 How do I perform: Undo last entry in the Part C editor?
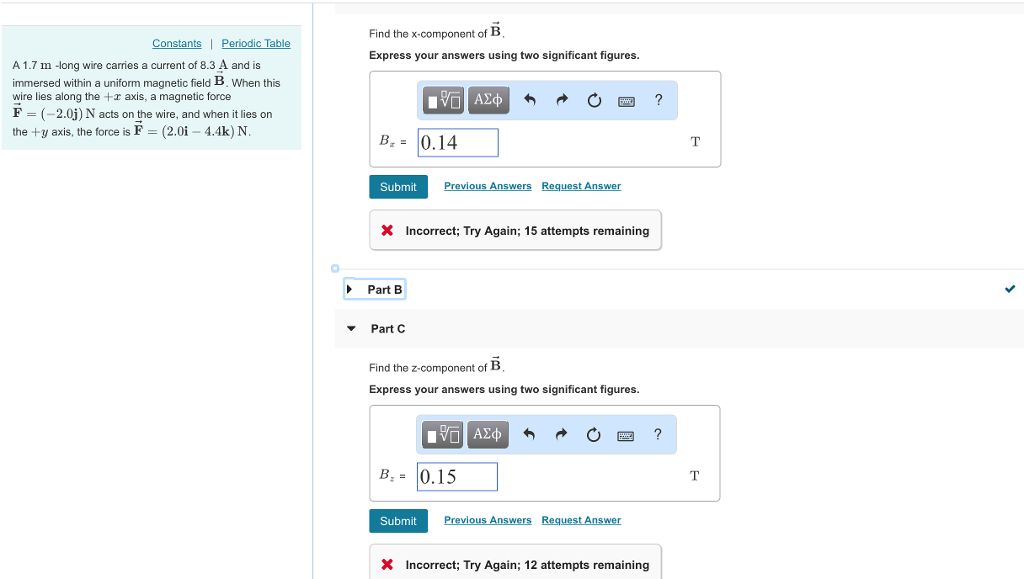click(x=529, y=434)
